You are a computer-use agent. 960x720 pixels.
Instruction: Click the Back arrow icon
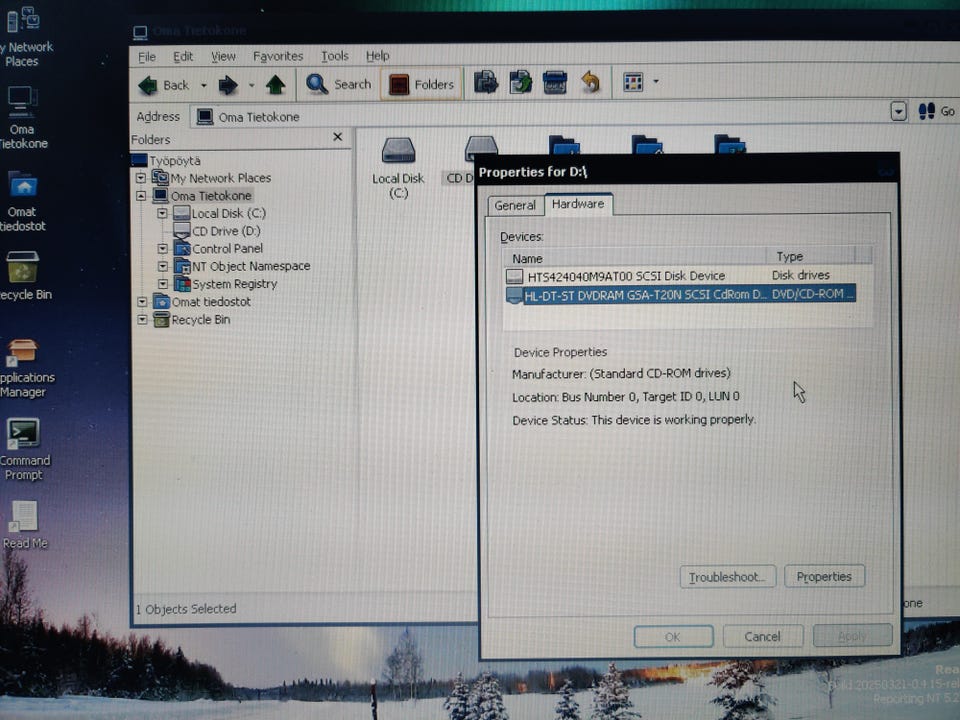pyautogui.click(x=148, y=85)
